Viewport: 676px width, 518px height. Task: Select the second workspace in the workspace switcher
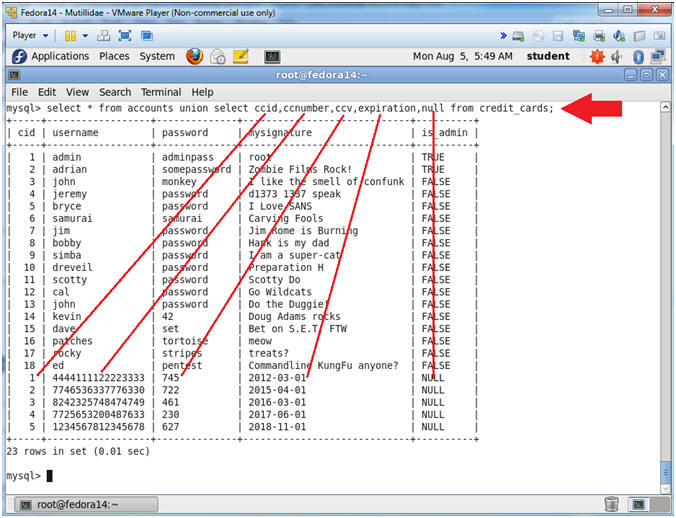(658, 504)
